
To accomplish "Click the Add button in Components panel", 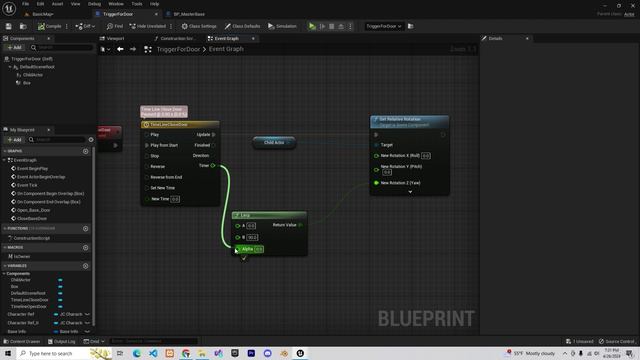I will coord(14,47).
